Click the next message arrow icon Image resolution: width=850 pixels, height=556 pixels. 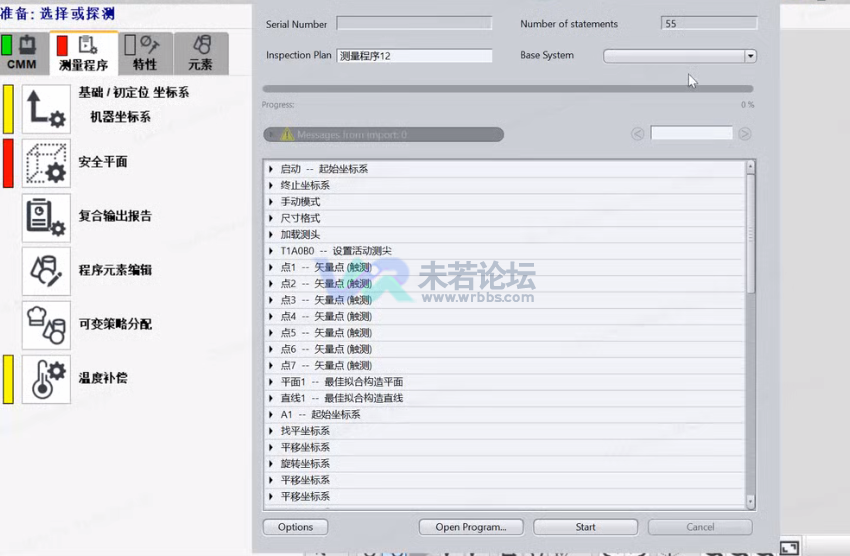tap(745, 134)
